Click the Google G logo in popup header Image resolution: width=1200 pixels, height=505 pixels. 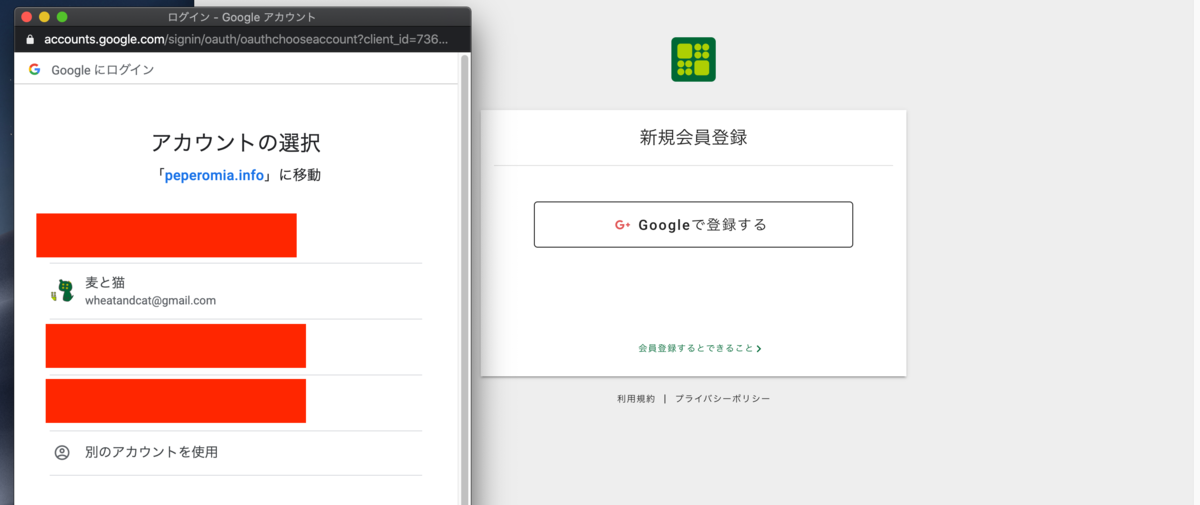[x=34, y=70]
